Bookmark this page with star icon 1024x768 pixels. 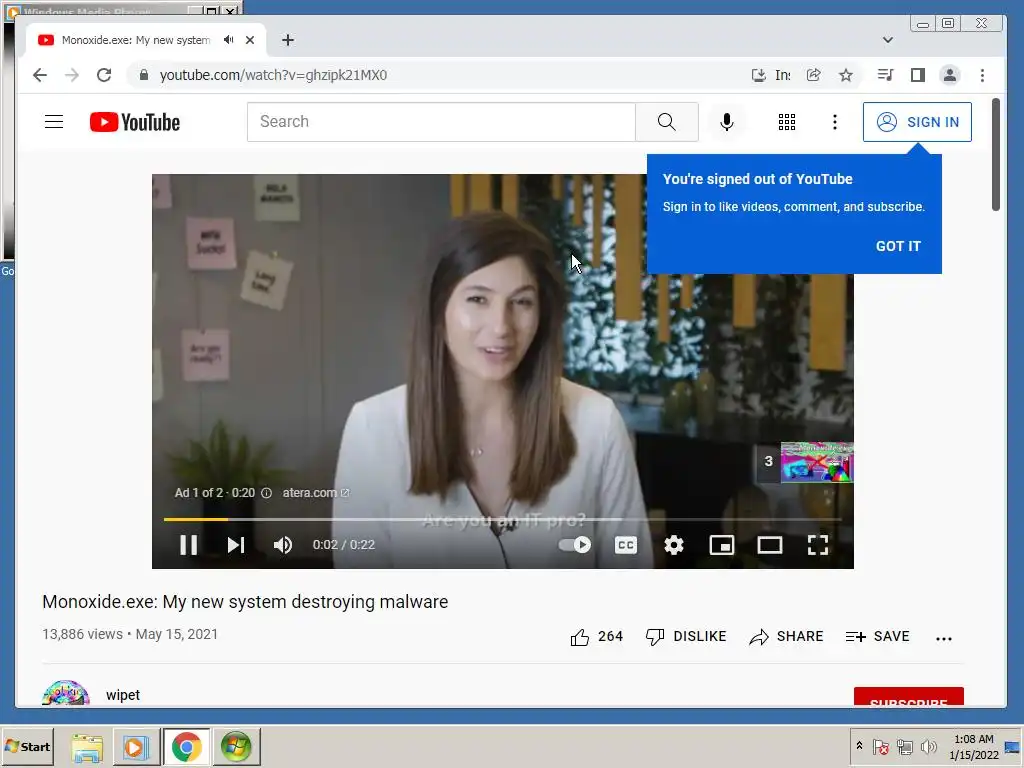point(846,75)
